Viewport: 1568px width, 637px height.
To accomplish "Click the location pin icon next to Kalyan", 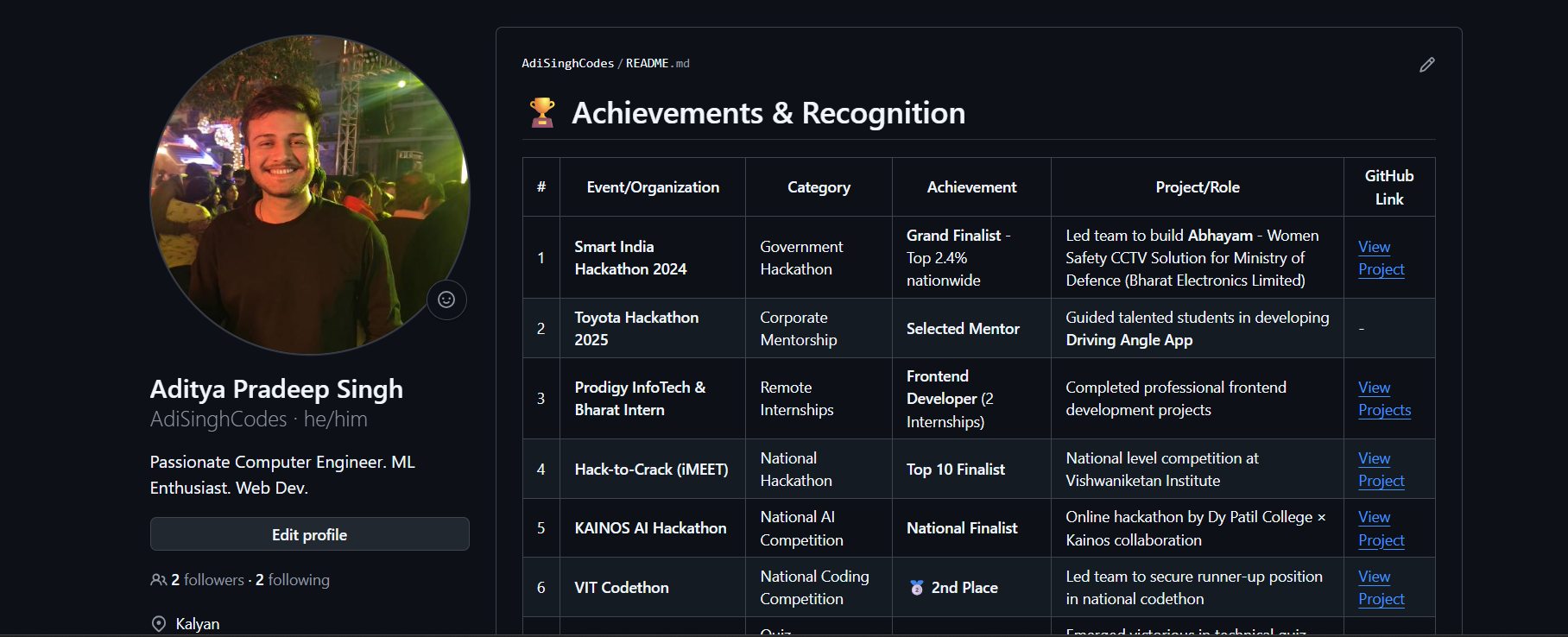I will click(x=159, y=624).
